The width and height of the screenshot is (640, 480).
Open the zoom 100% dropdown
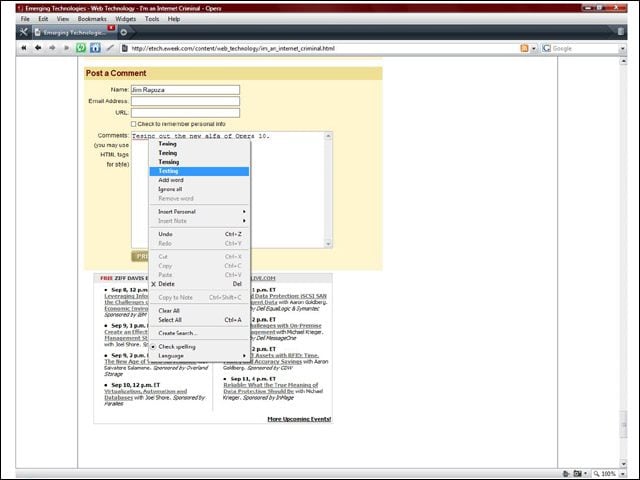click(622, 474)
